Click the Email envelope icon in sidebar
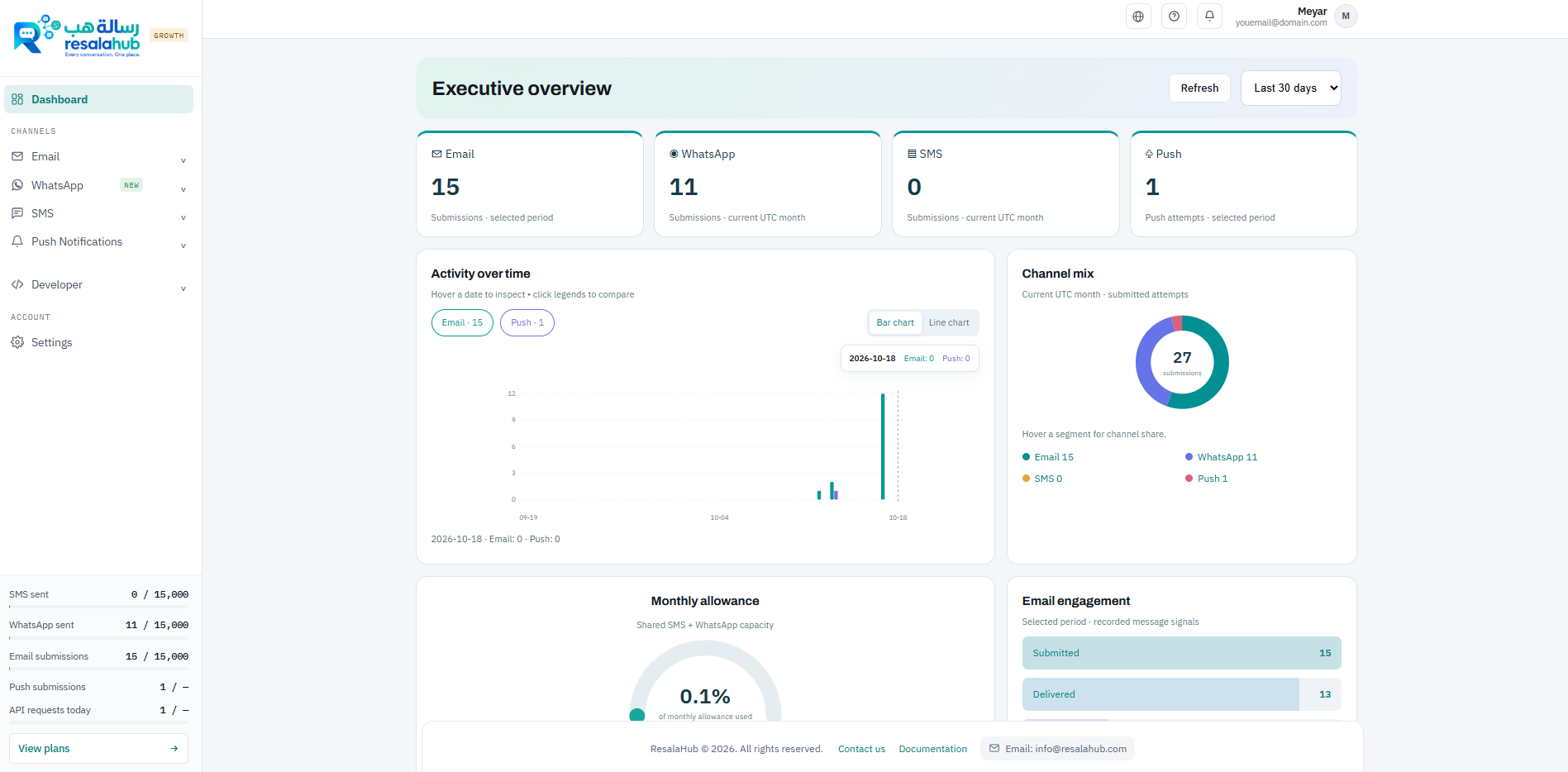The image size is (1568, 772). pyautogui.click(x=17, y=156)
